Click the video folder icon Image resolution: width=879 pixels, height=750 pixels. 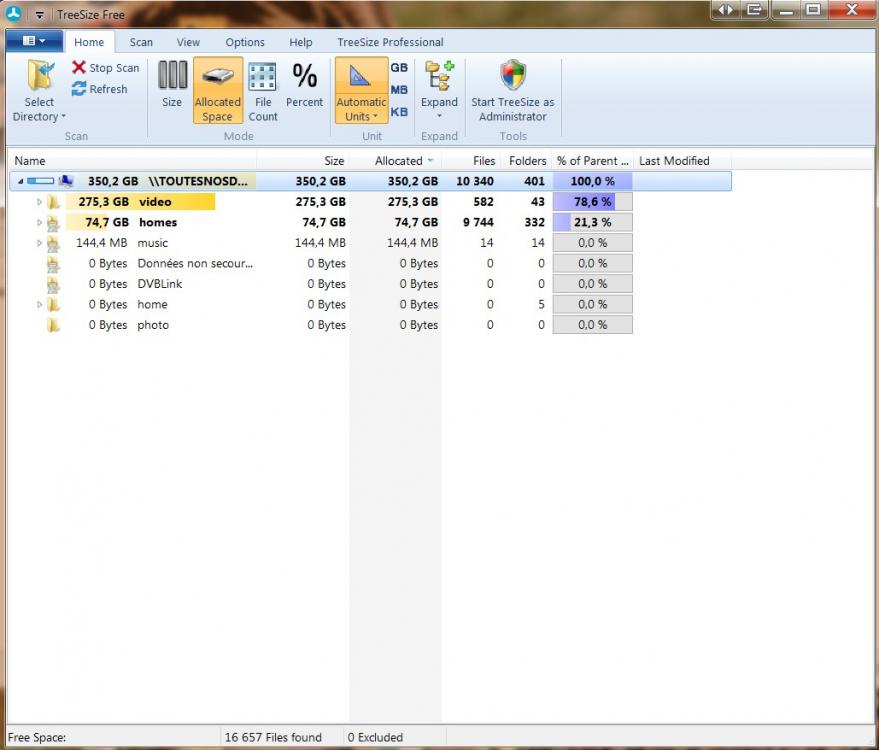[x=53, y=202]
